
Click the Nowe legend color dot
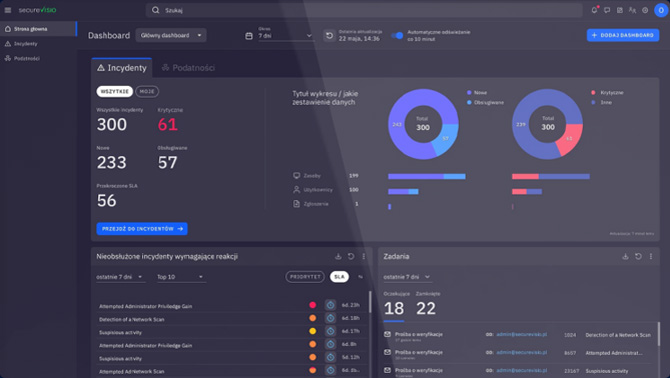[x=469, y=92]
